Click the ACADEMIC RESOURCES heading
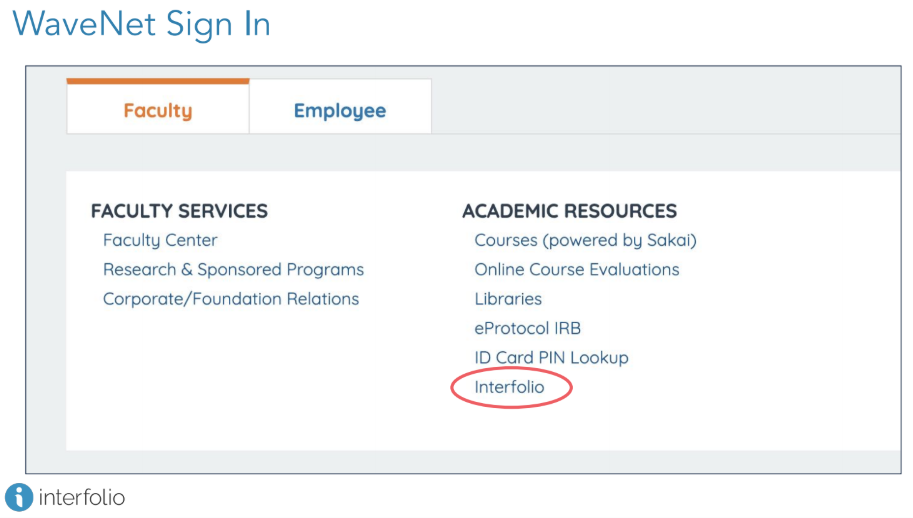 (569, 211)
